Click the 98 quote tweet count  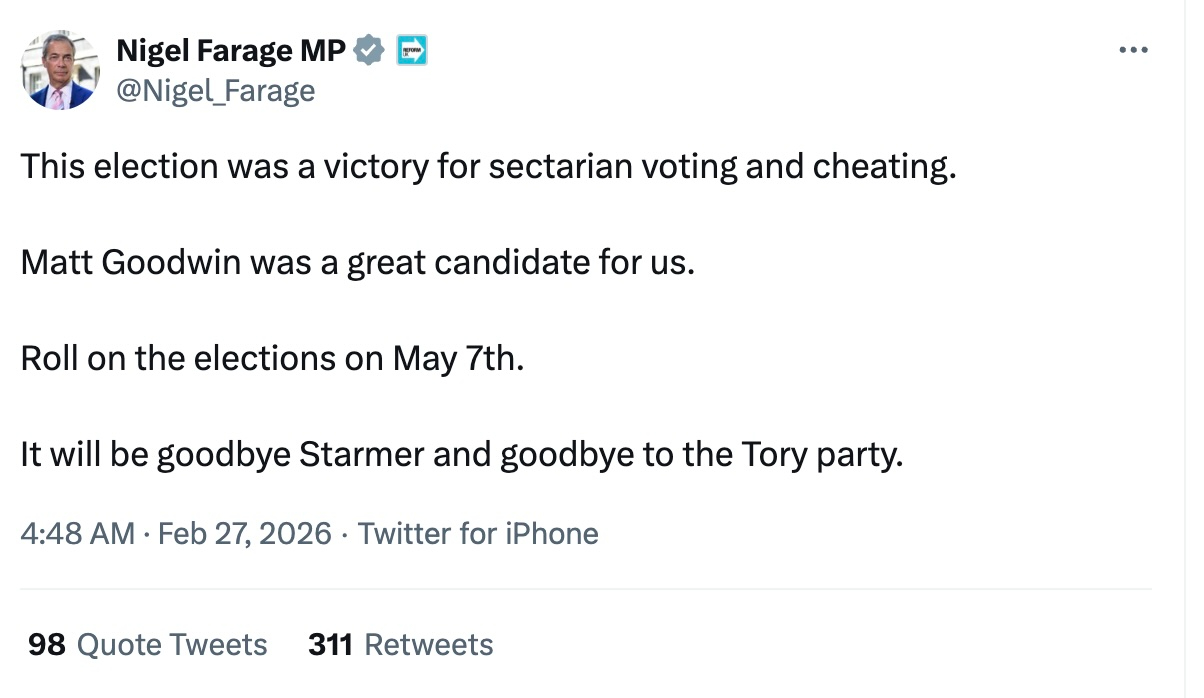pyautogui.click(x=47, y=645)
